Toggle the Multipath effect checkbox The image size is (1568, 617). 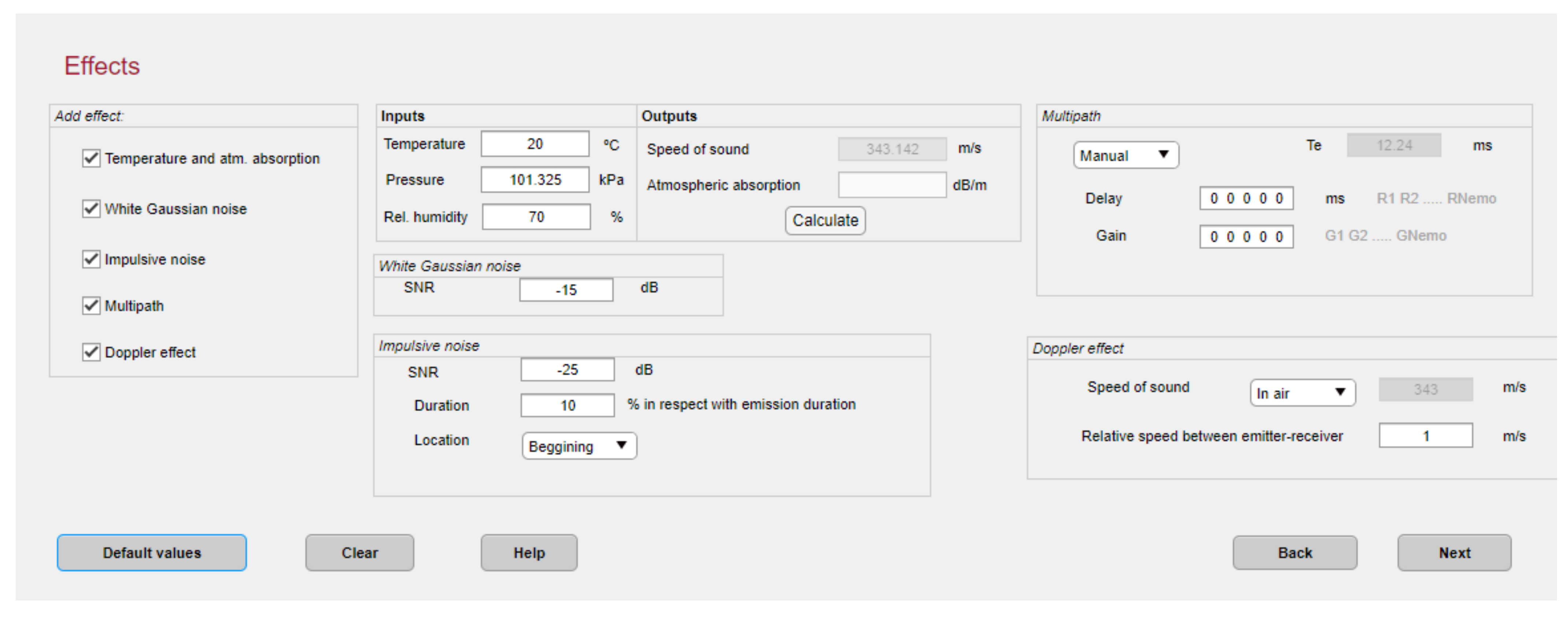(x=91, y=306)
